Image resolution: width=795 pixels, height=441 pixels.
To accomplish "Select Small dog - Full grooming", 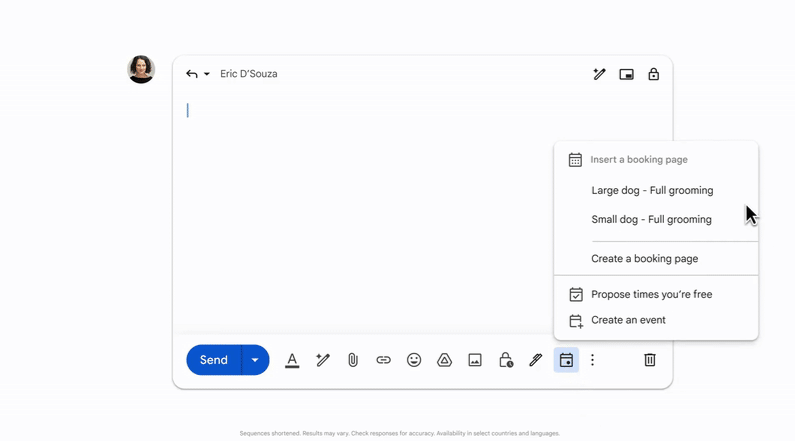I will pos(656,219).
